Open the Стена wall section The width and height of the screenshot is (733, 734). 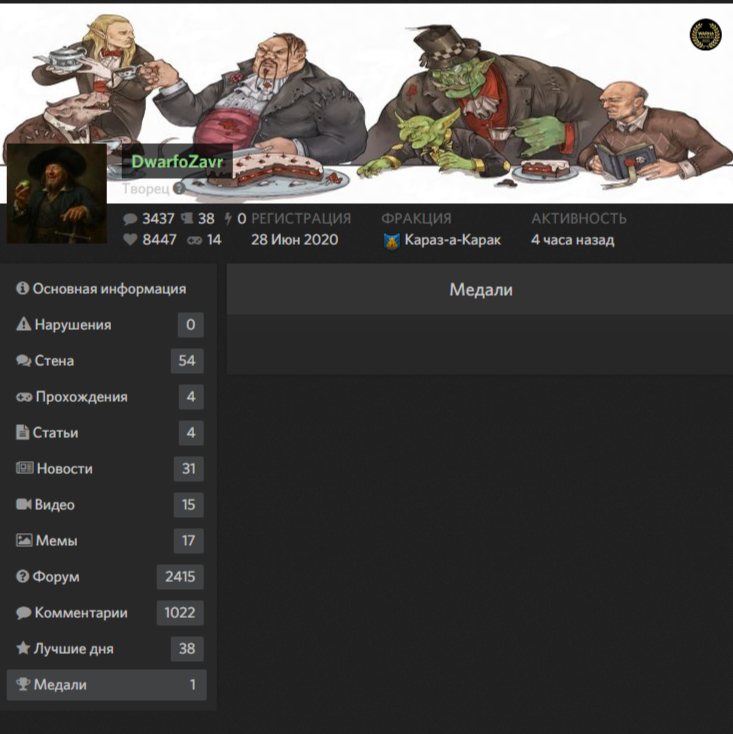pyautogui.click(x=107, y=361)
